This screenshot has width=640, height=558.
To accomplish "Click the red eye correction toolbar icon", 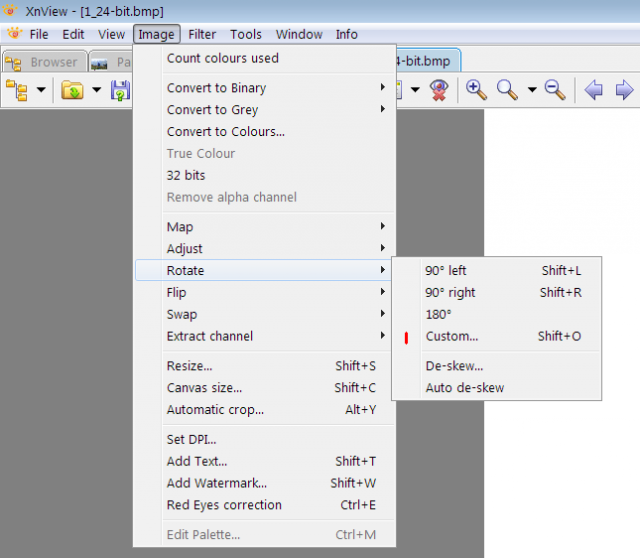I will point(439,90).
